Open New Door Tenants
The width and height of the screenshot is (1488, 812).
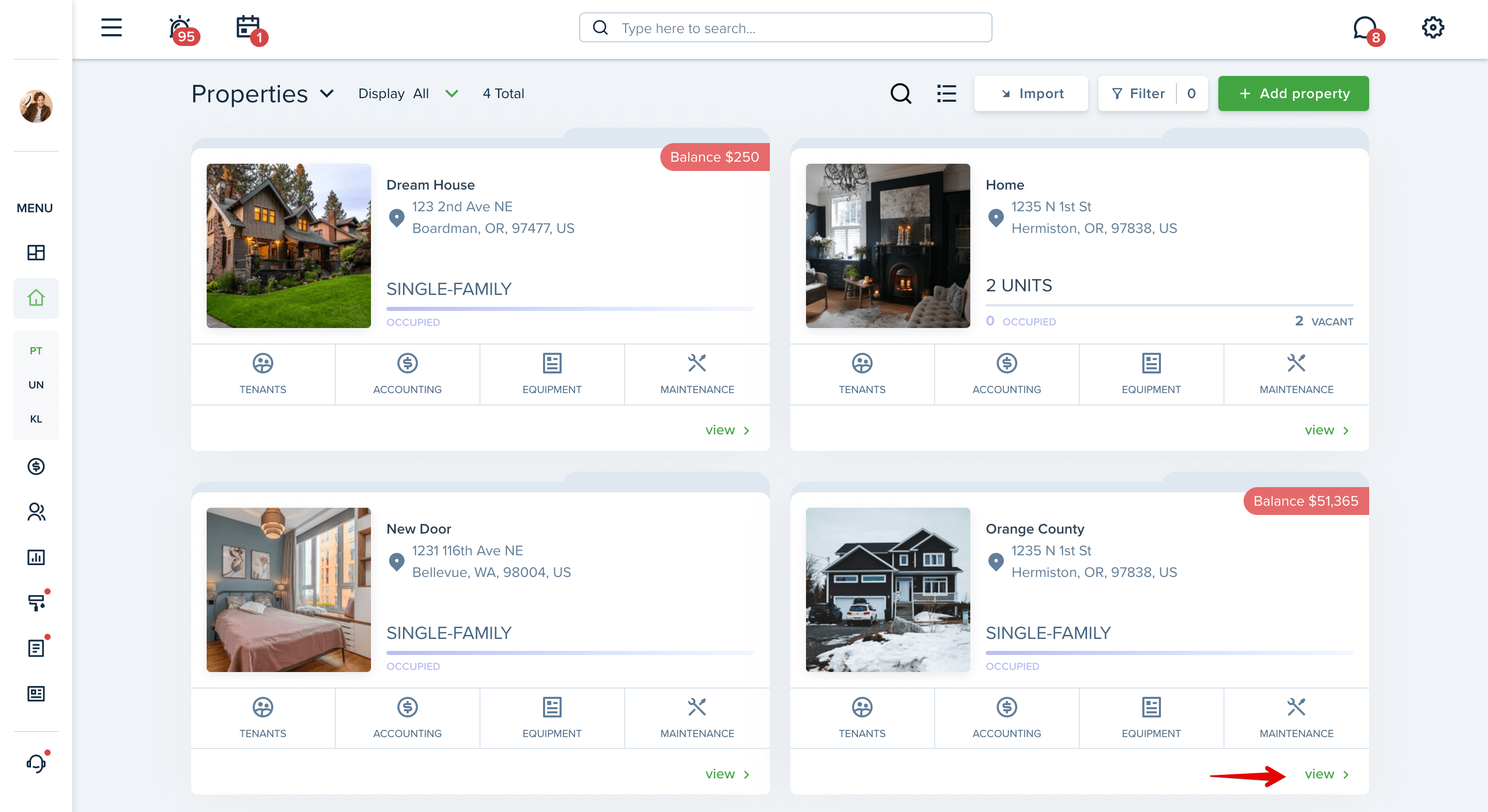(263, 718)
